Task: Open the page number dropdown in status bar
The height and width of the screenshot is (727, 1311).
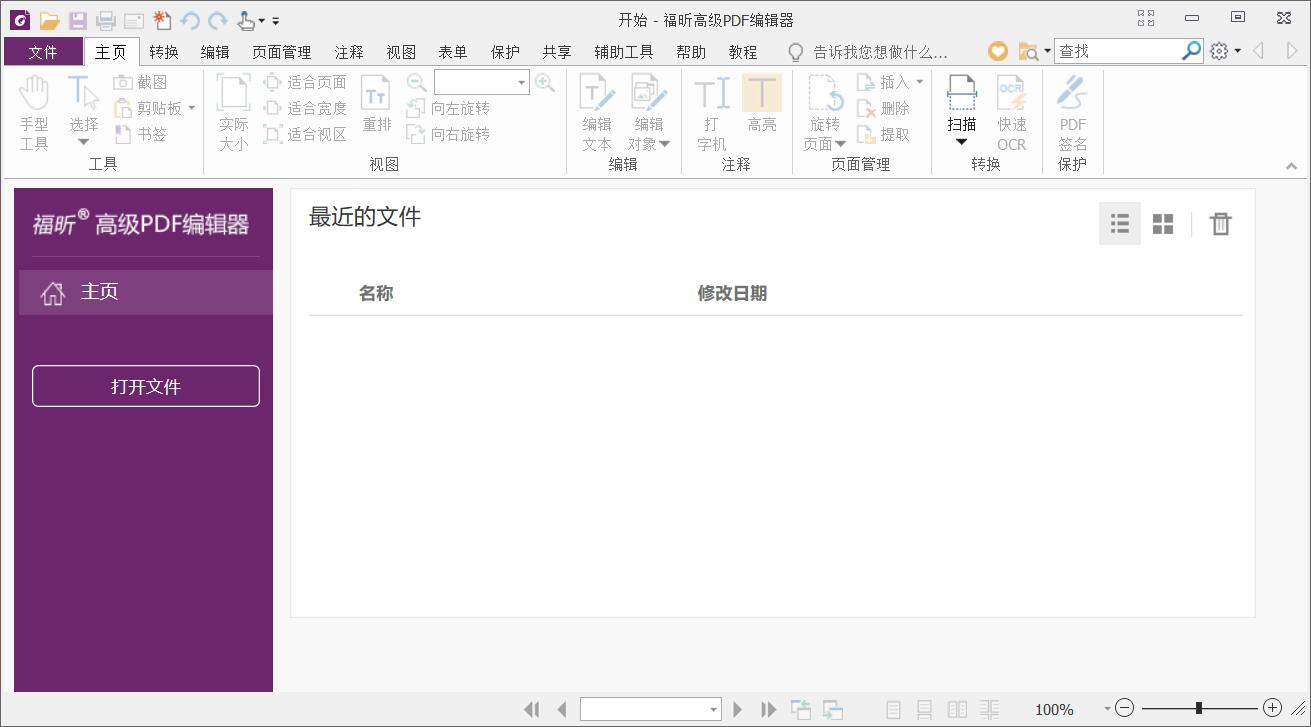Action: click(713, 709)
